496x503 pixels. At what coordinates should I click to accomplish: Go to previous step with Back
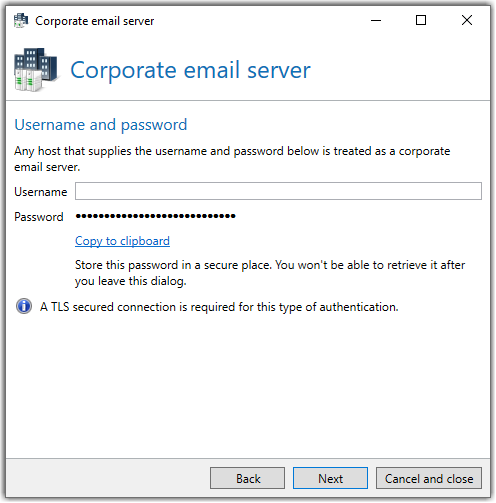tap(248, 479)
